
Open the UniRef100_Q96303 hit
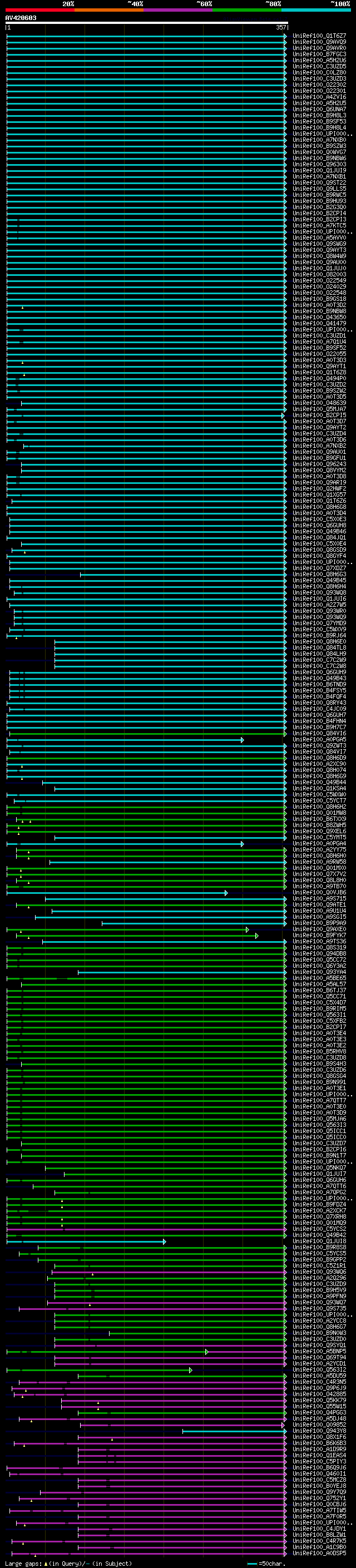coord(319,164)
